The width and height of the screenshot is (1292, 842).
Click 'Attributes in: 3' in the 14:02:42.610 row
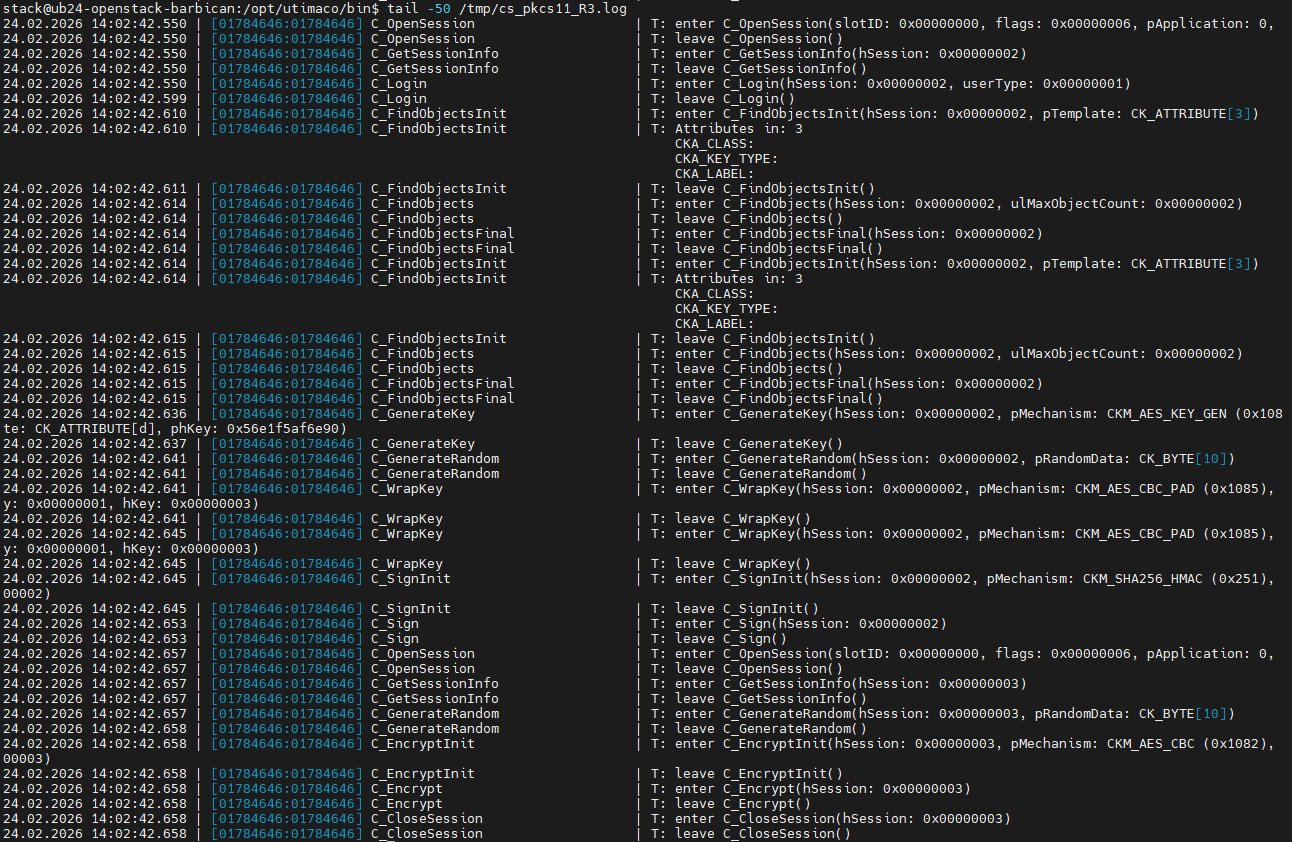tap(739, 129)
